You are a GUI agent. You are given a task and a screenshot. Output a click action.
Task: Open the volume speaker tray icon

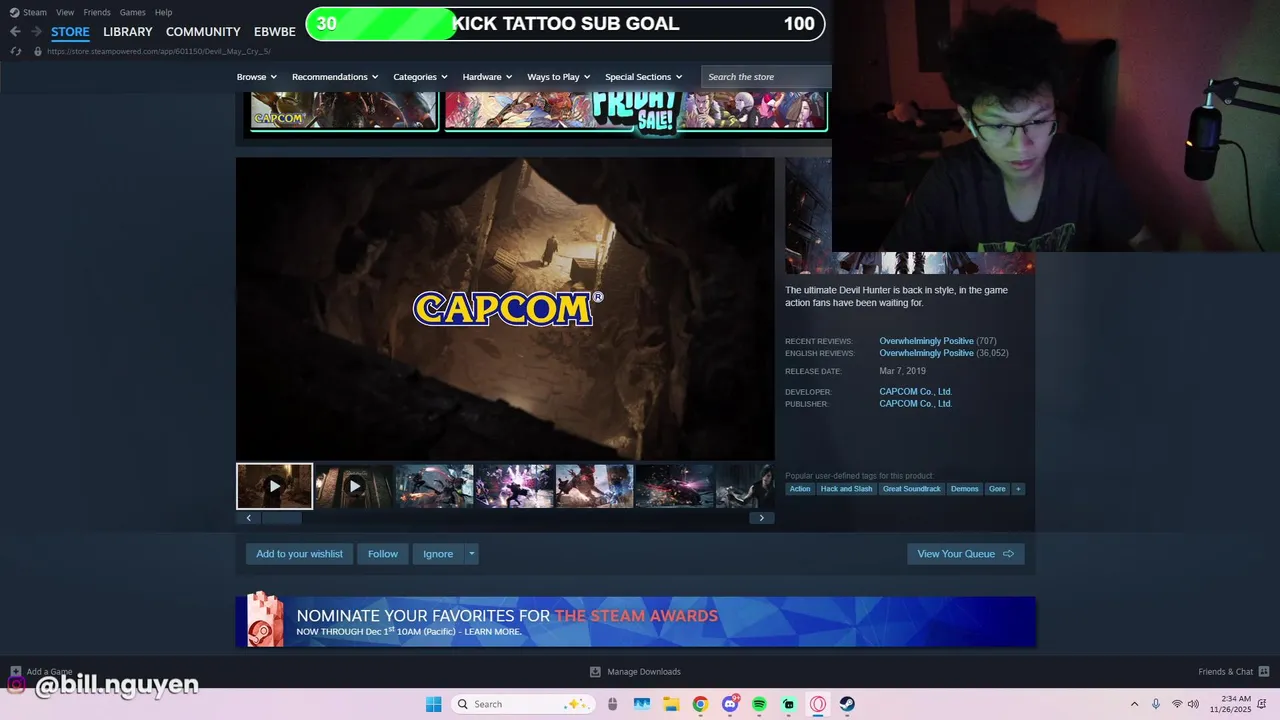1193,704
